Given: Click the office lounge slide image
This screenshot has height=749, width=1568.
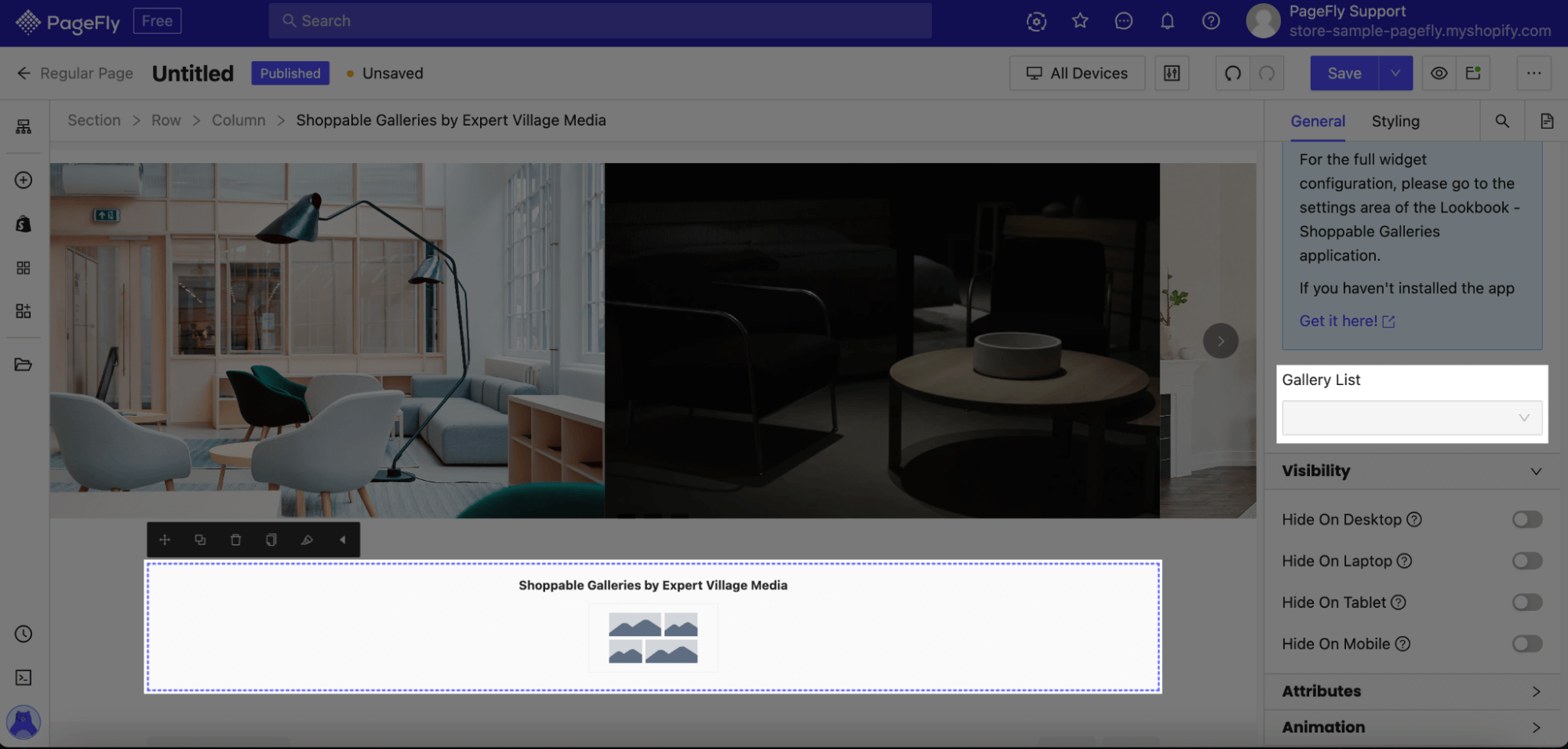Looking at the screenshot, I should pos(327,340).
